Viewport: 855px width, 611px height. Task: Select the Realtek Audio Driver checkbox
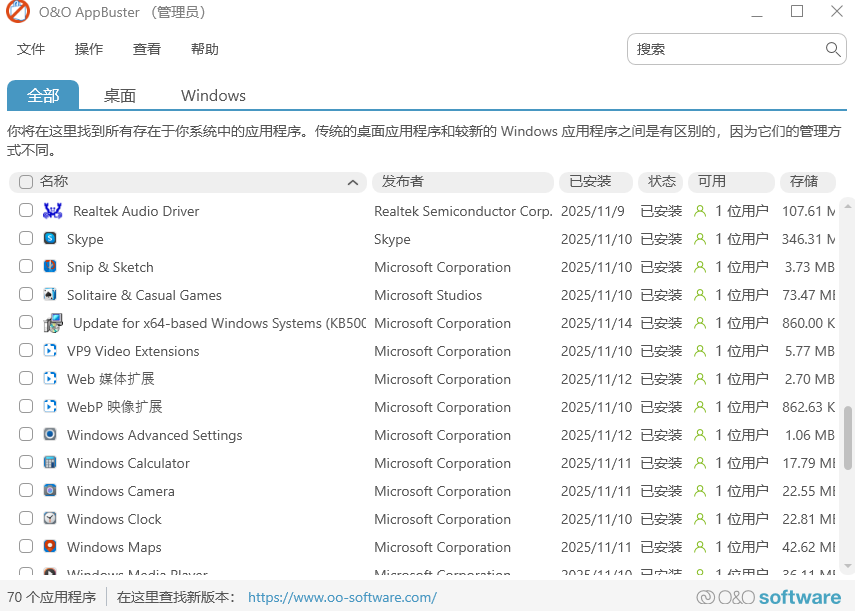[x=25, y=211]
